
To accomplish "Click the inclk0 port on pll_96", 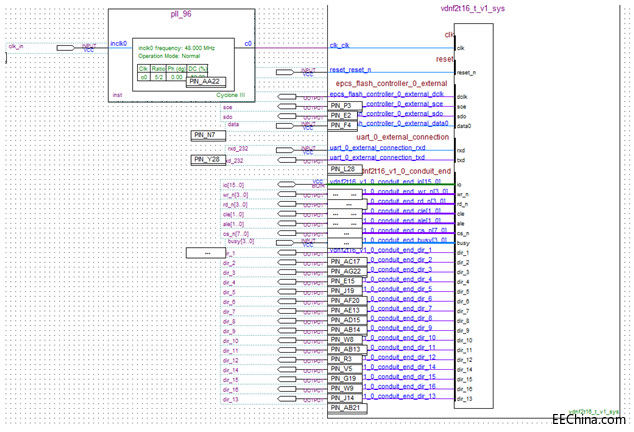I will [119, 44].
